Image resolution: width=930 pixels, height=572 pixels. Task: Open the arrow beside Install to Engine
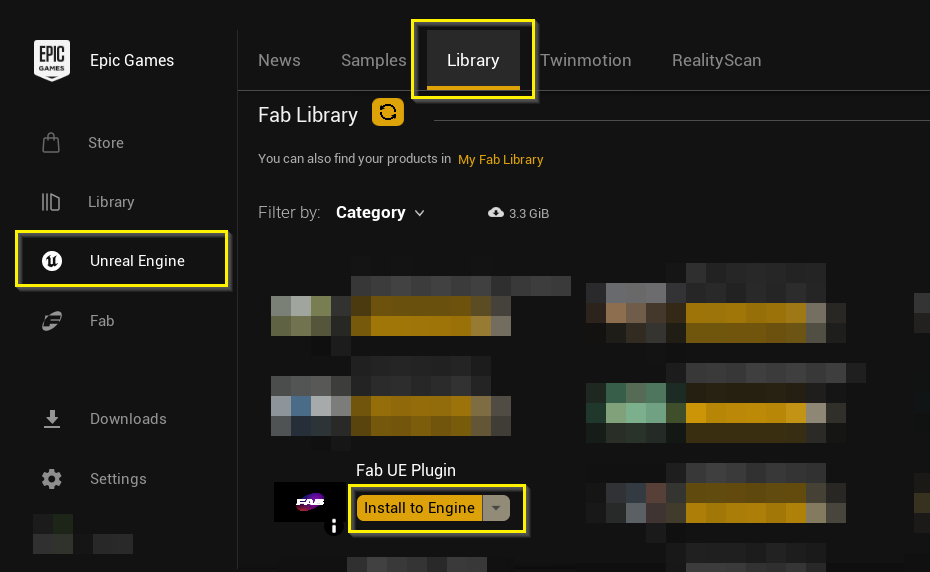tap(496, 508)
